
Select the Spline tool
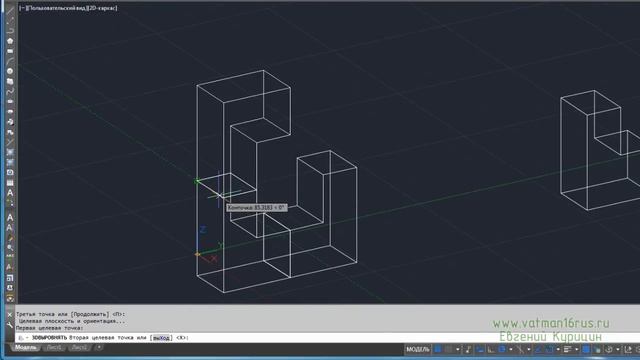pyautogui.click(x=10, y=91)
